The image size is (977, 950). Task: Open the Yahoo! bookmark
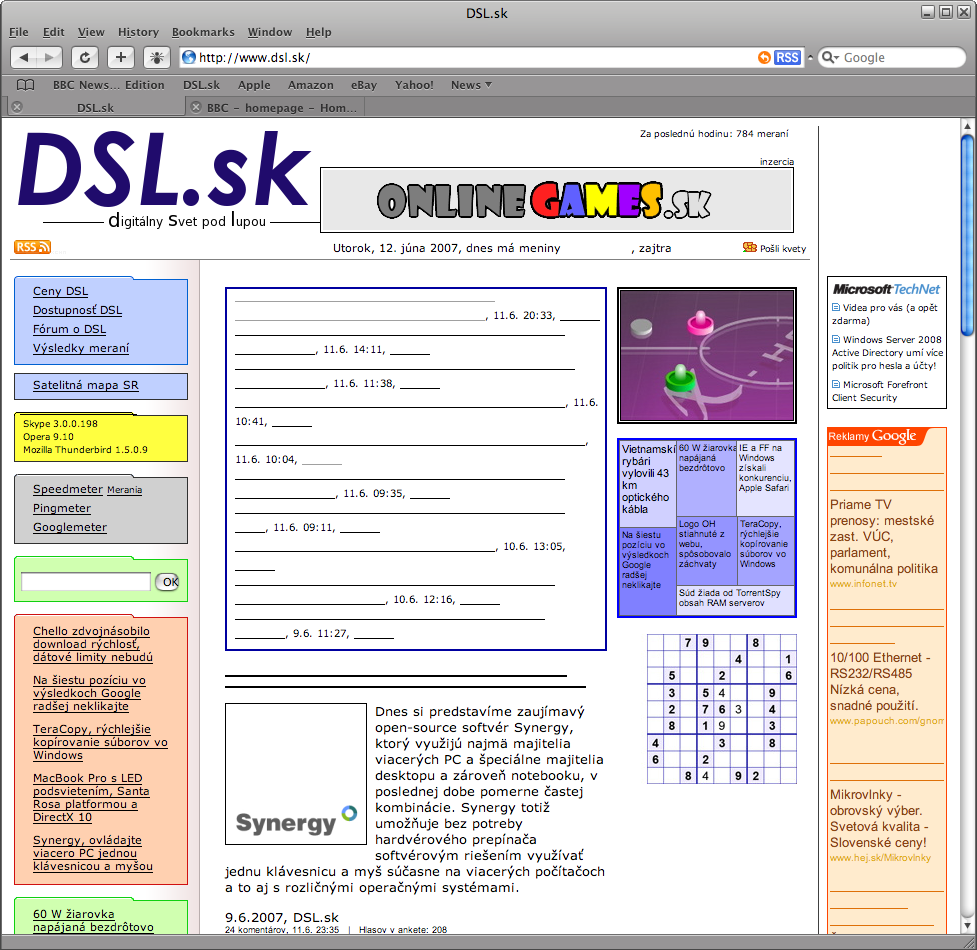pos(414,85)
